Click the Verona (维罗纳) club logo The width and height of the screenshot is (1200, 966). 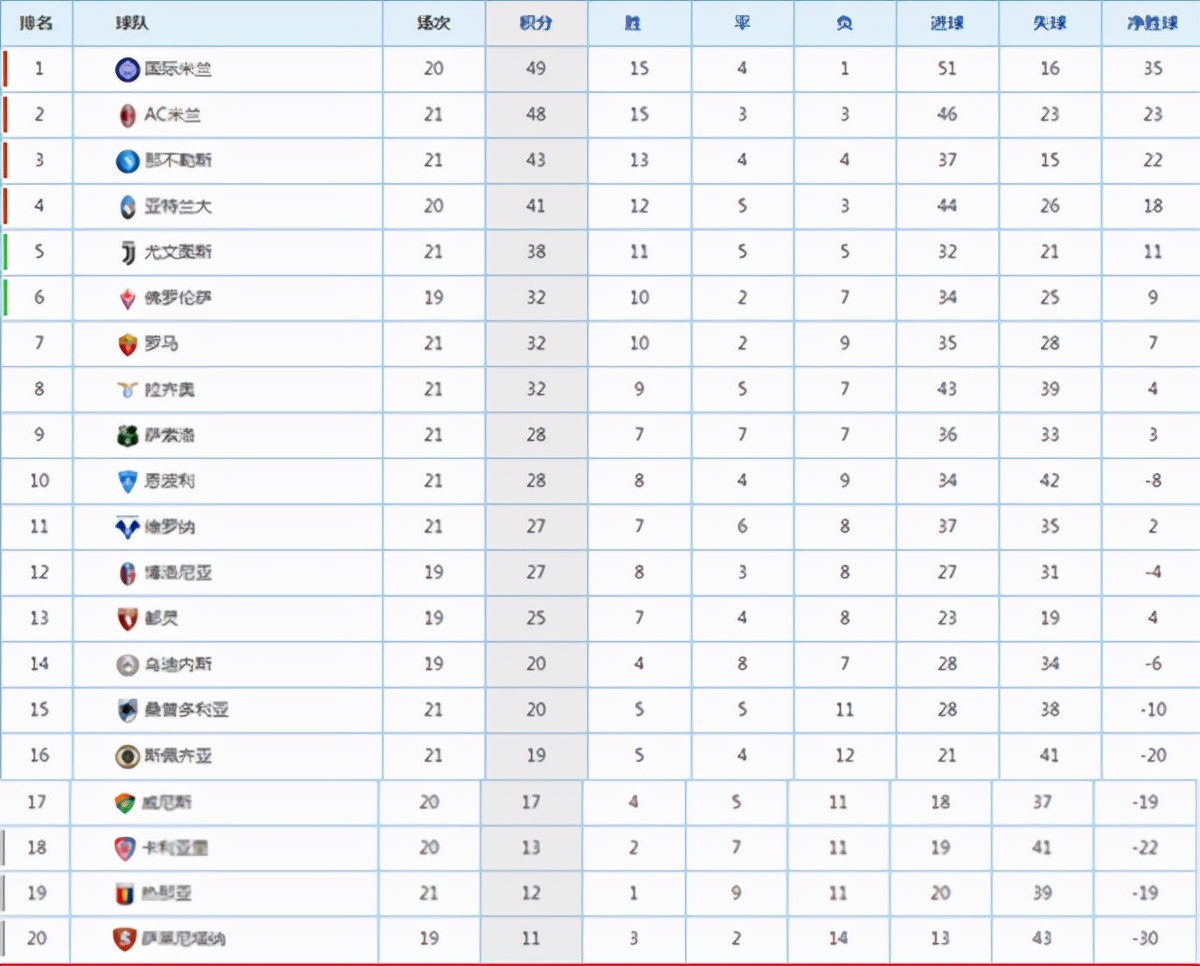point(127,528)
